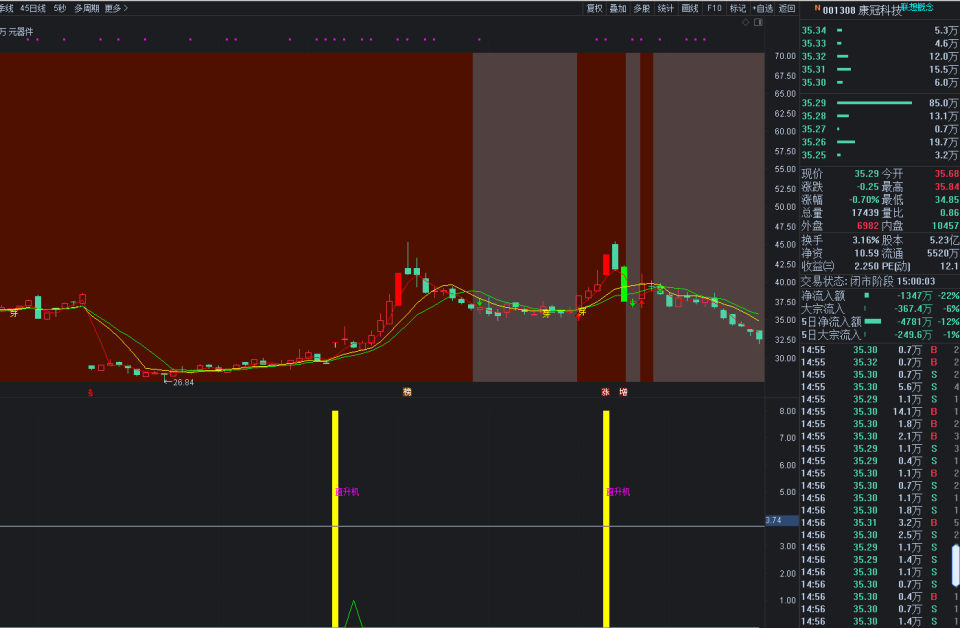Click the 26.84 low price label
Image resolution: width=960 pixels, height=628 pixels.
[183, 382]
